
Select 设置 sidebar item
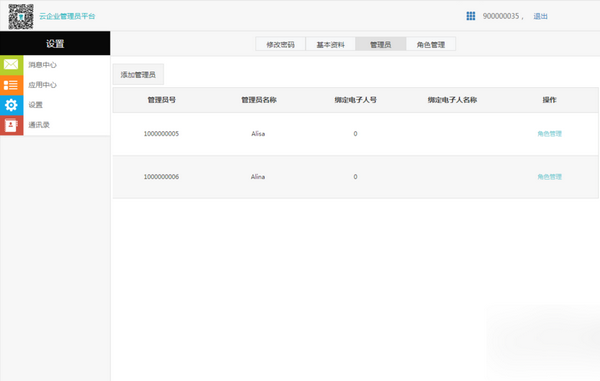point(36,105)
